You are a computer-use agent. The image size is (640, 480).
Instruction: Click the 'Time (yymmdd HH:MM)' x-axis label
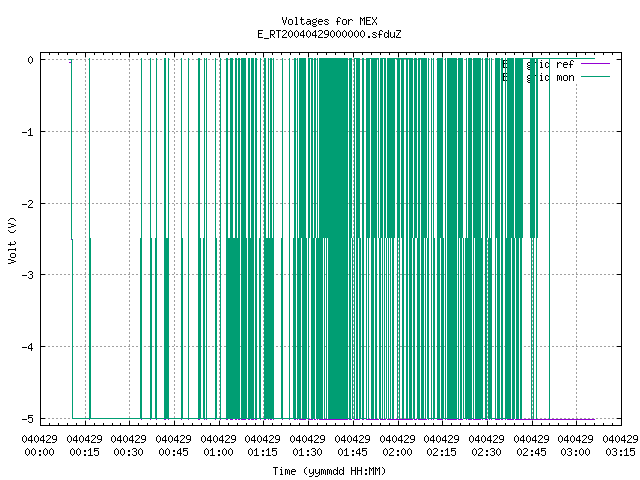tap(329, 471)
